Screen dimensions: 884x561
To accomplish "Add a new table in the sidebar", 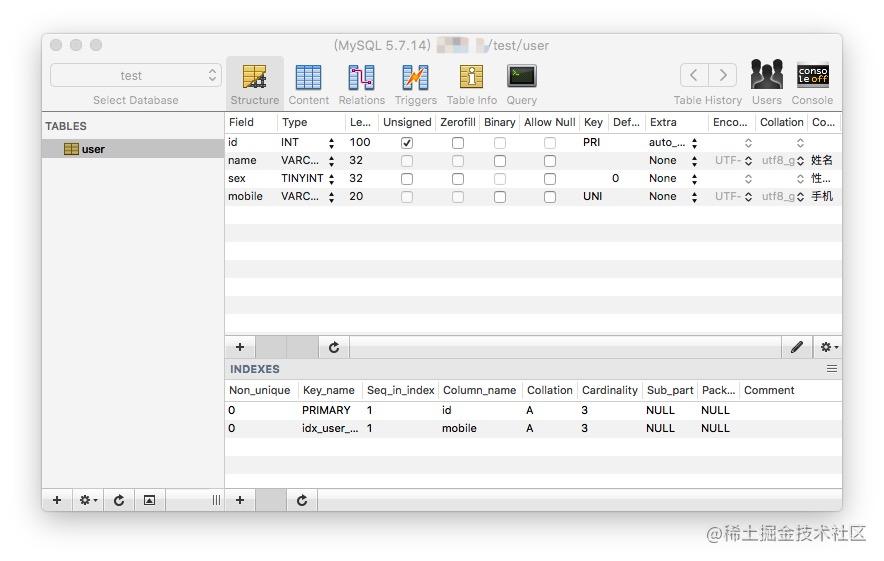I will (x=57, y=500).
